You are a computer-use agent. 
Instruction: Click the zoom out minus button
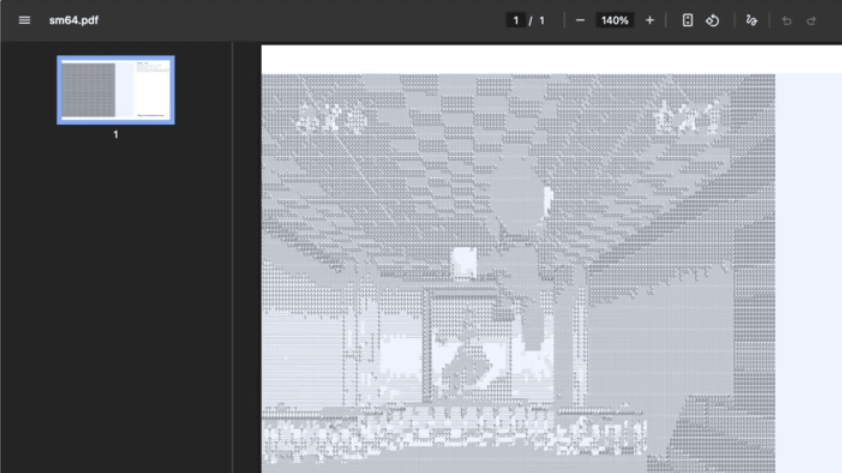coord(580,20)
